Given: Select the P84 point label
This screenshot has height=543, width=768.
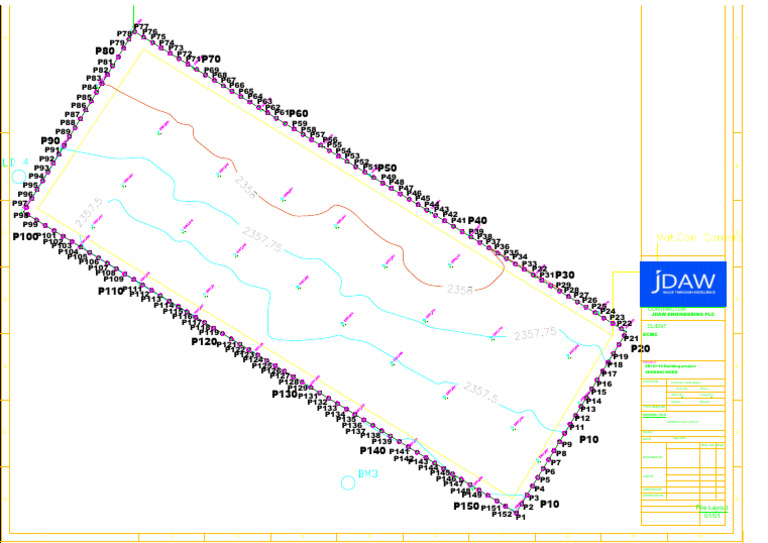Looking at the screenshot, I should [x=89, y=88].
